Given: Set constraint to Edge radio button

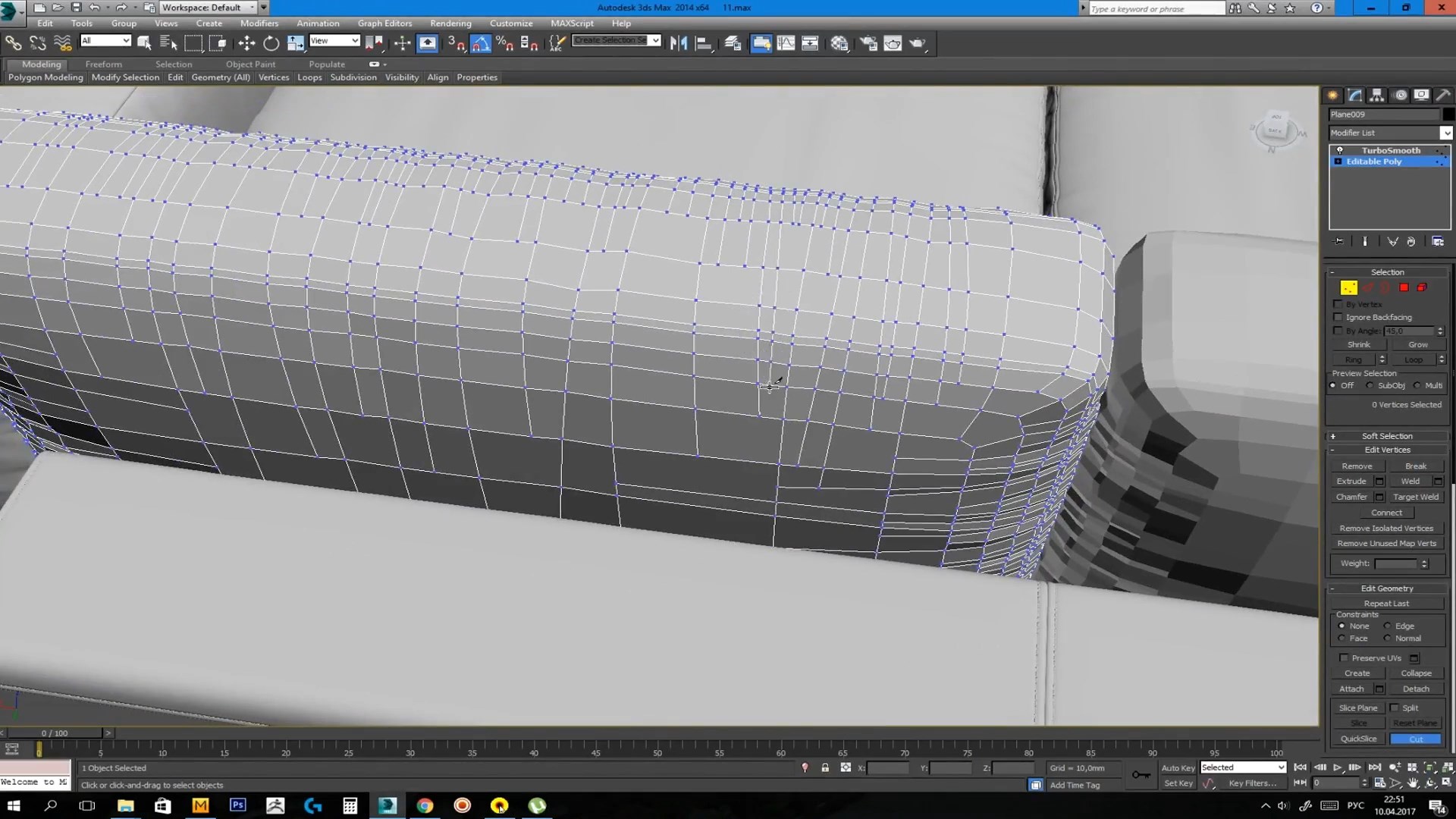Looking at the screenshot, I should click(x=1387, y=626).
